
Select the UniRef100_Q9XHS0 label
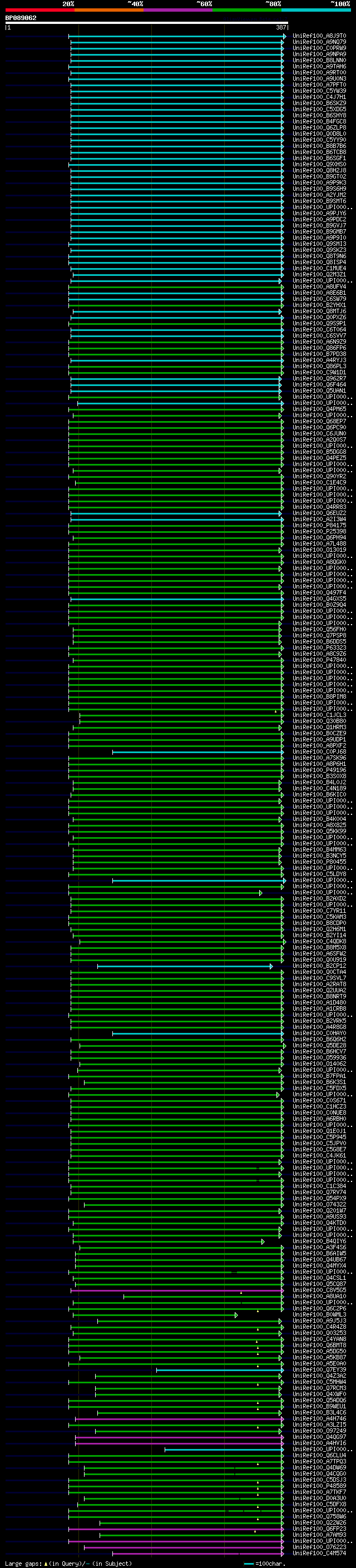coord(319,164)
